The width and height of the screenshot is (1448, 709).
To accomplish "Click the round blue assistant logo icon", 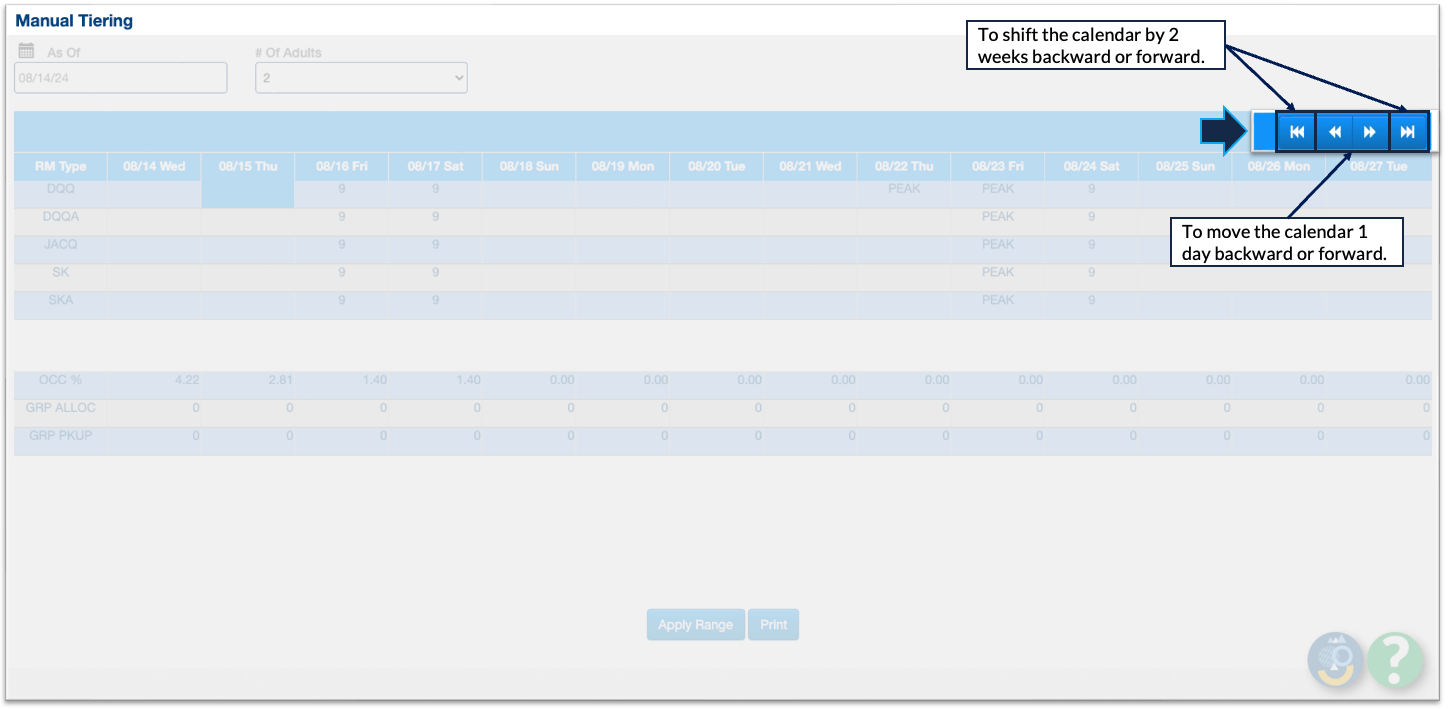I will (x=1335, y=659).
